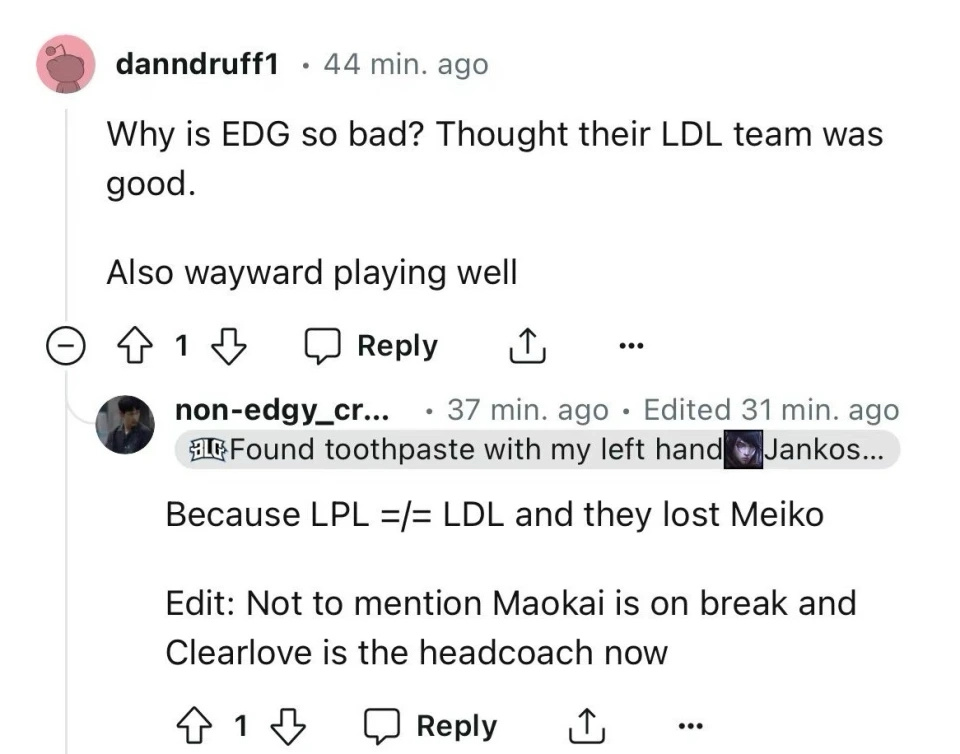Open the overflow menu on non-edgy_cr's reply

coord(689,723)
